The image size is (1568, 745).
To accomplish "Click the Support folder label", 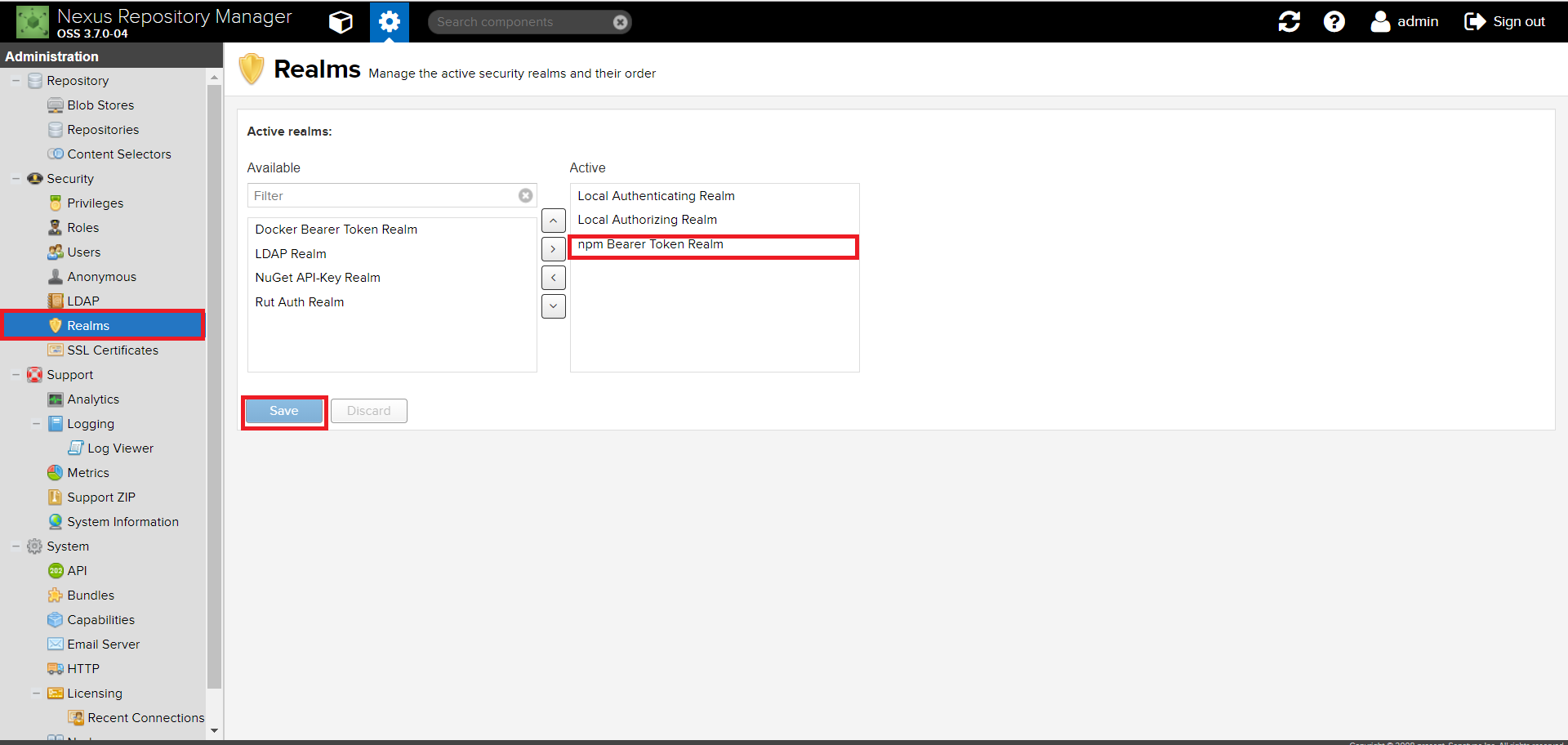I will click(x=69, y=375).
